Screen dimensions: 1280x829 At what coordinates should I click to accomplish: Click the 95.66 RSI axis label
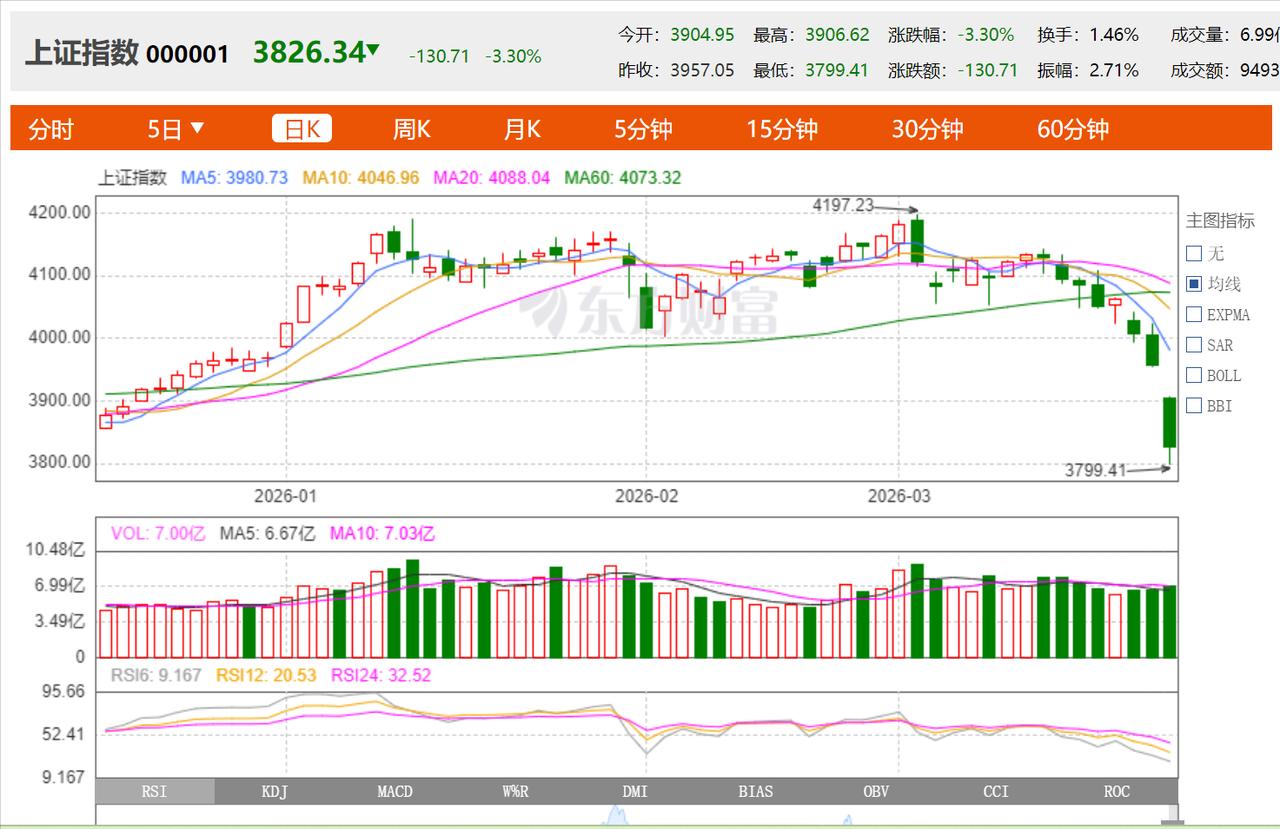[62, 691]
